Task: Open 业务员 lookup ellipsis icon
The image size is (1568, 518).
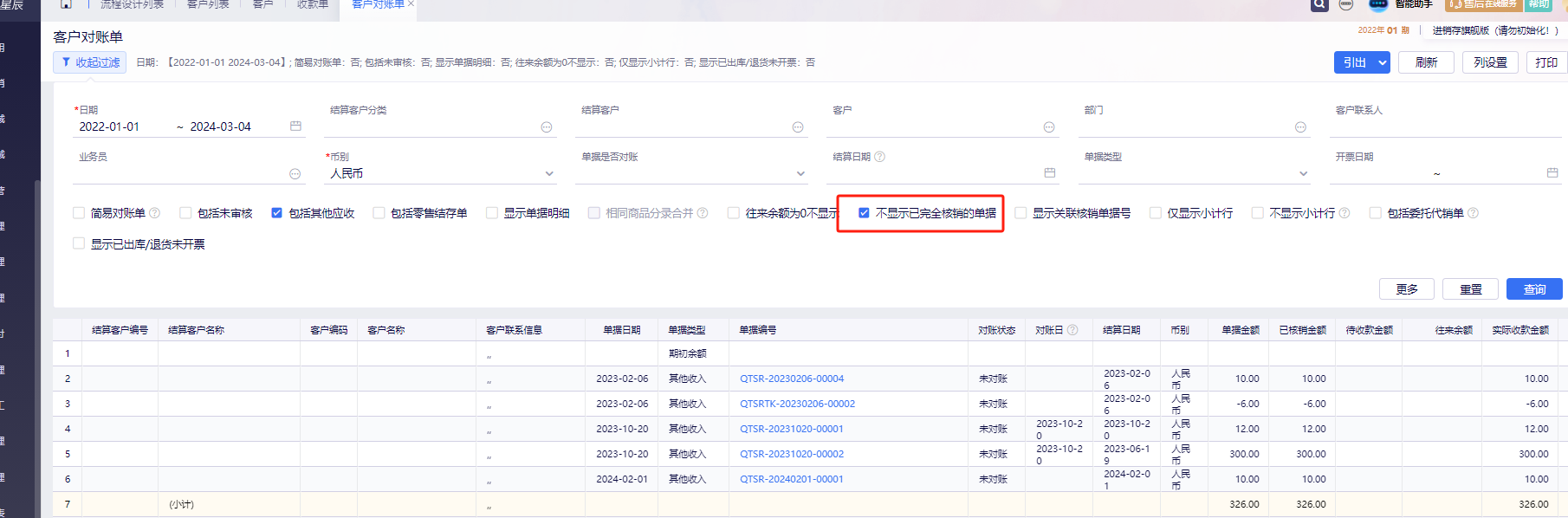Action: pos(295,174)
